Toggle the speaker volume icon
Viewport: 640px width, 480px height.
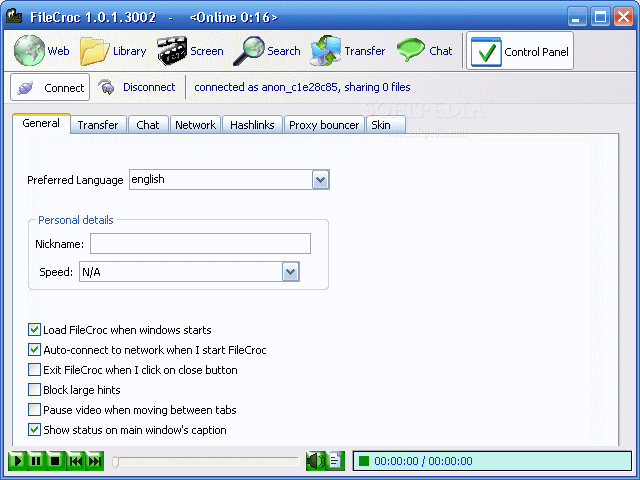point(316,461)
